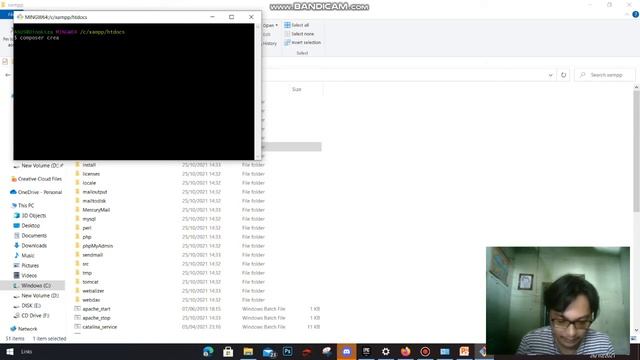This screenshot has height=360, width=640.
Task: Open Music in navigation pane
Action: pyautogui.click(x=24, y=256)
